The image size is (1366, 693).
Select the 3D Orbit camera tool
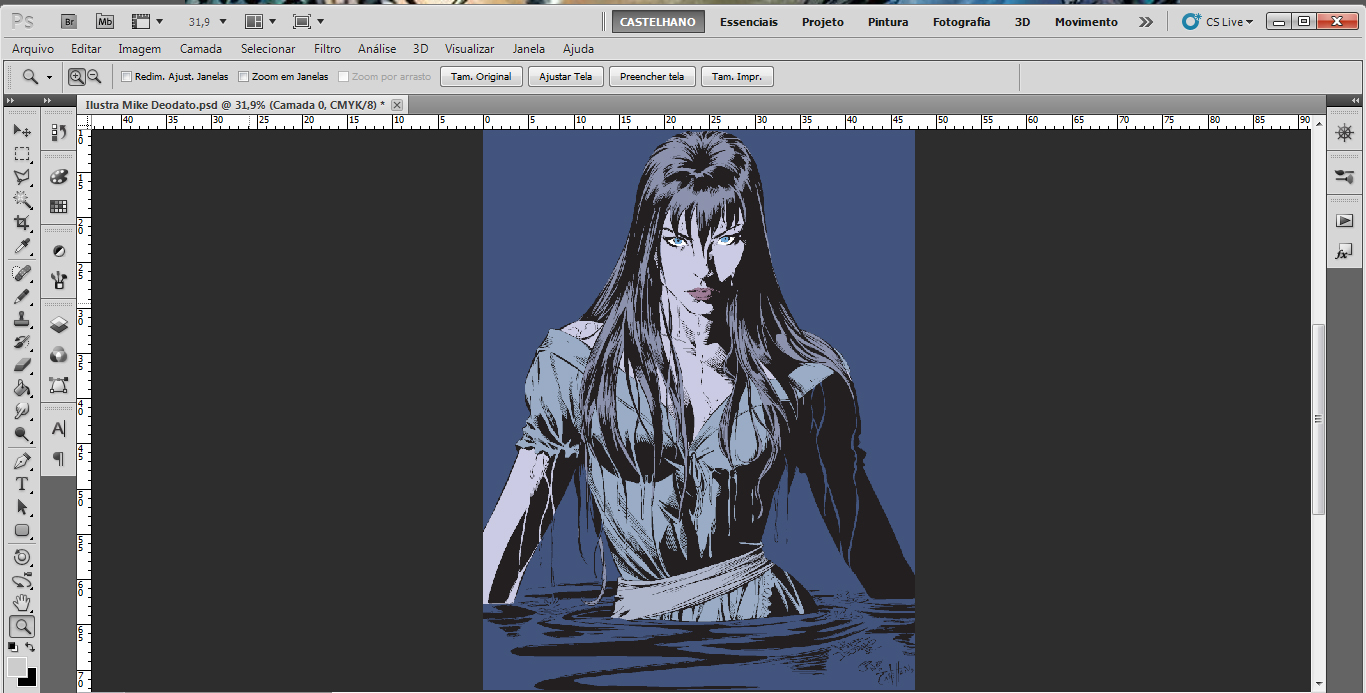coord(21,580)
